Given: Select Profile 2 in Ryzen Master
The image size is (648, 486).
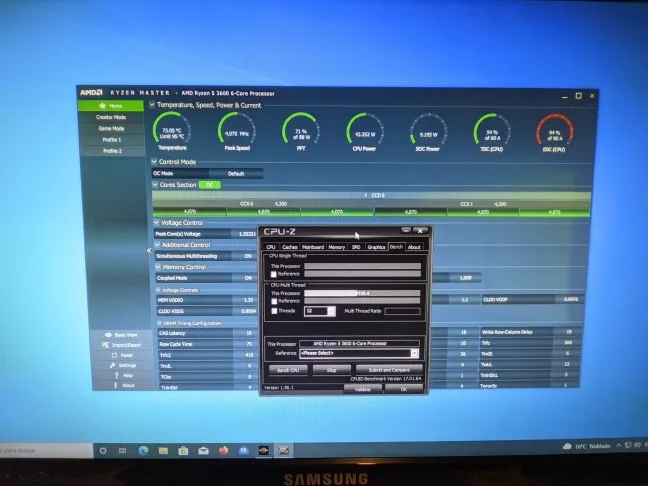Looking at the screenshot, I should [x=112, y=151].
